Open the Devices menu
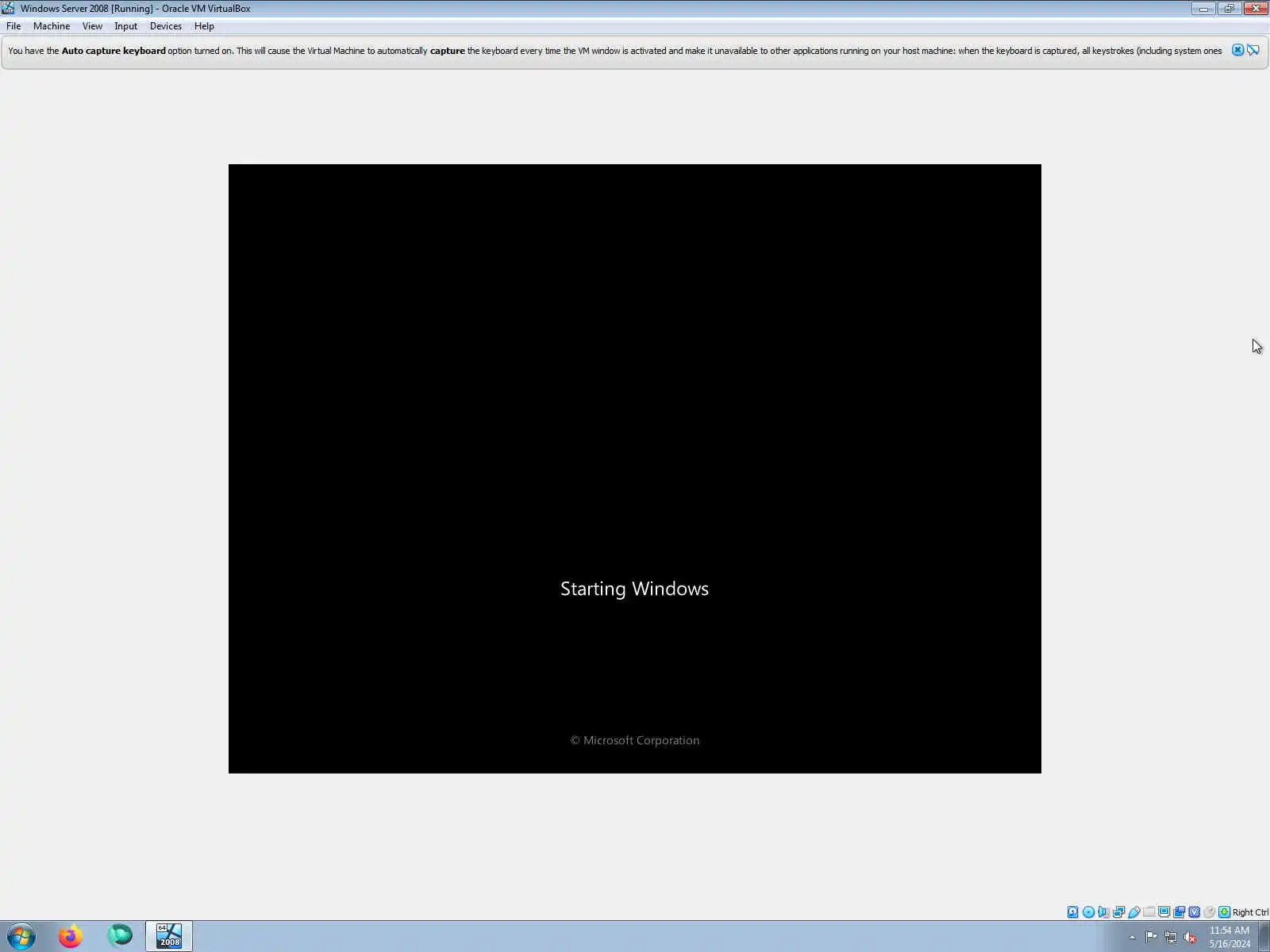1270x952 pixels. point(165,26)
